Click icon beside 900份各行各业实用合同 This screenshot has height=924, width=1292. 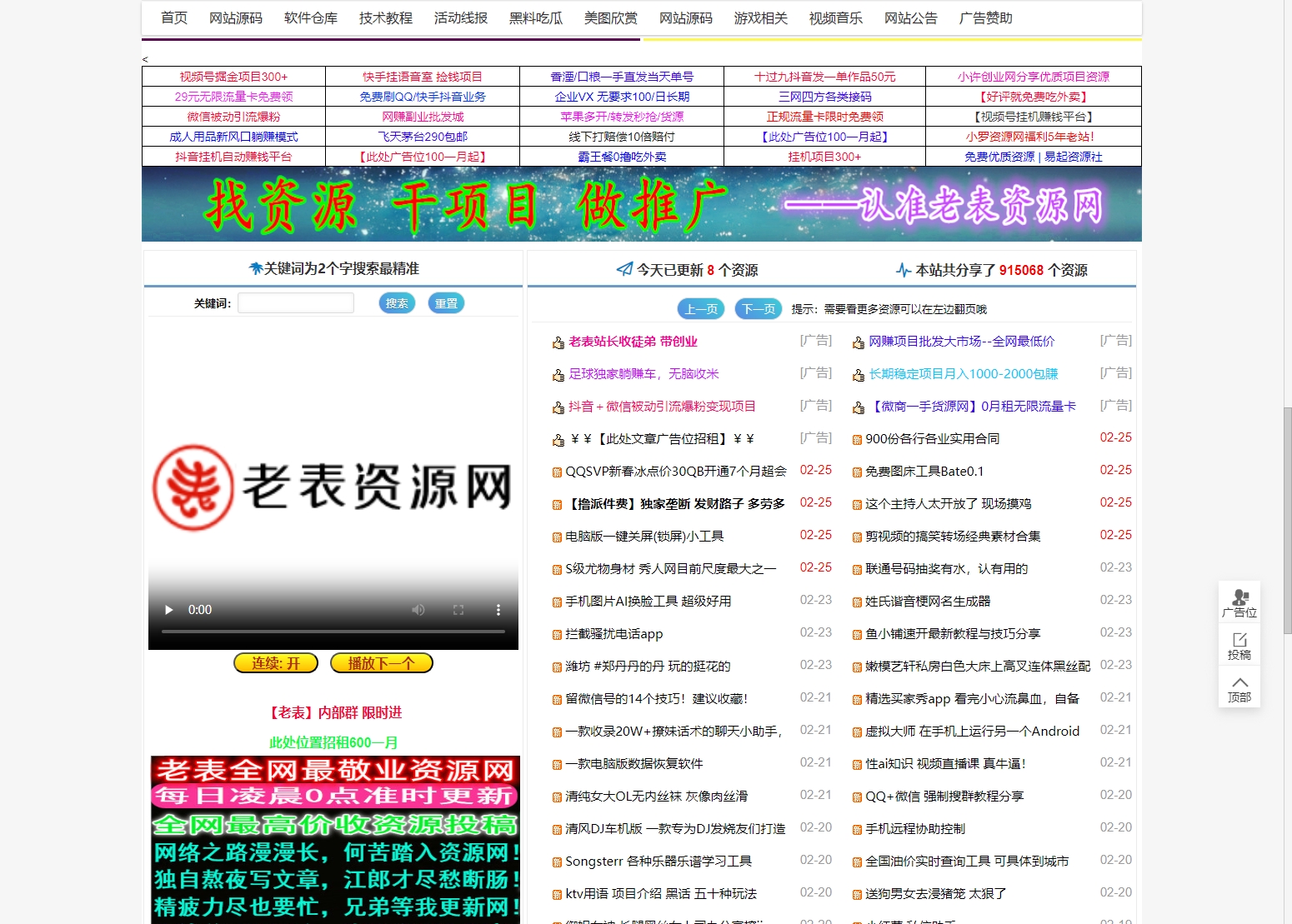coord(857,440)
